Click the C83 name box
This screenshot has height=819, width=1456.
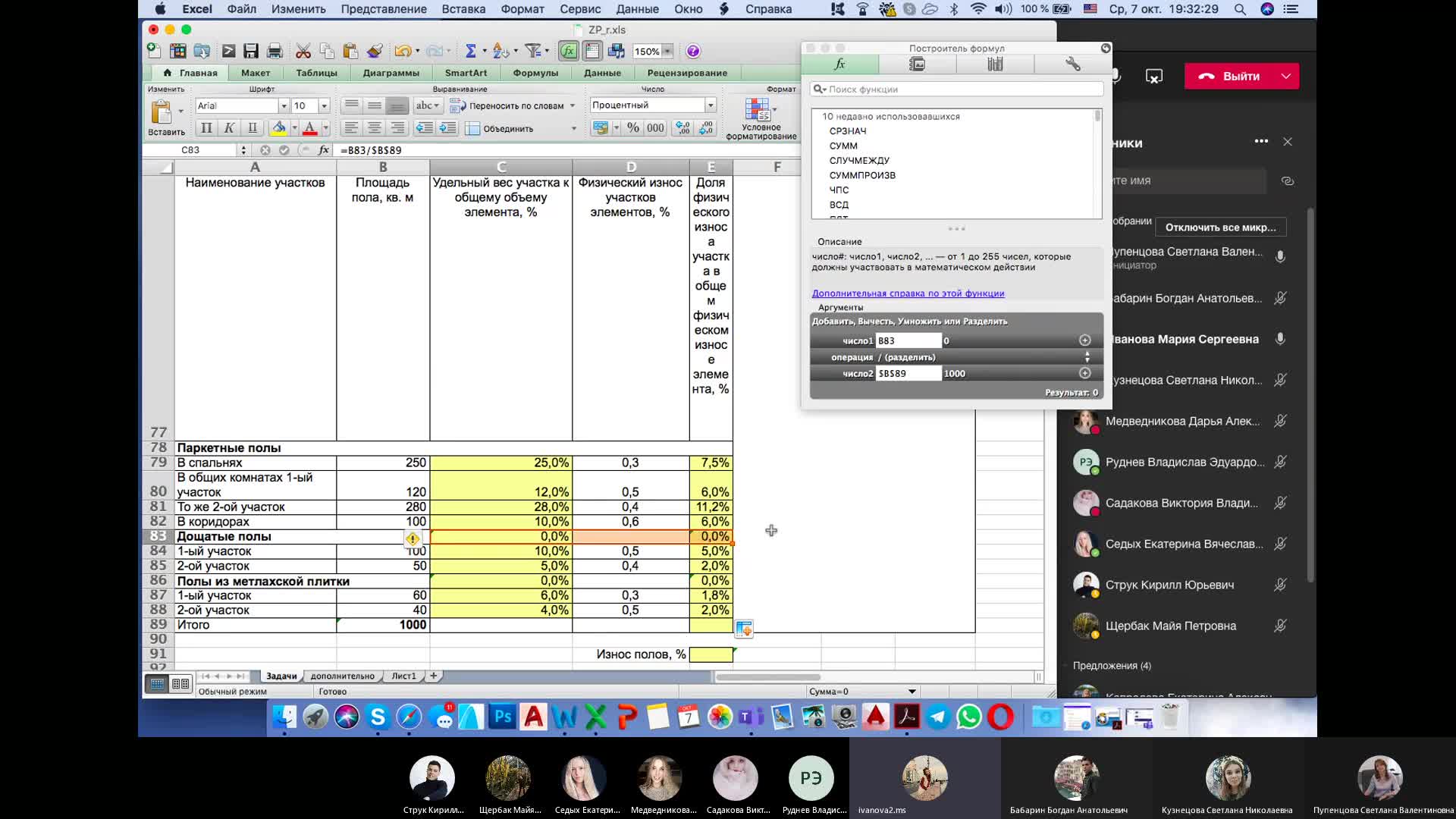(x=190, y=150)
